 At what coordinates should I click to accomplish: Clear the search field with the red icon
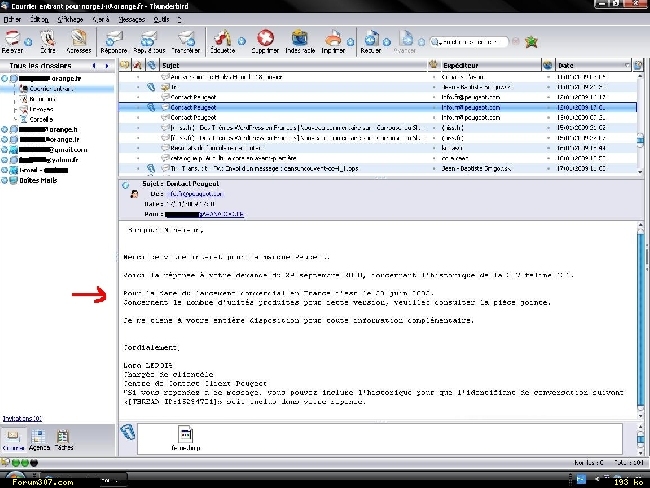pos(515,41)
